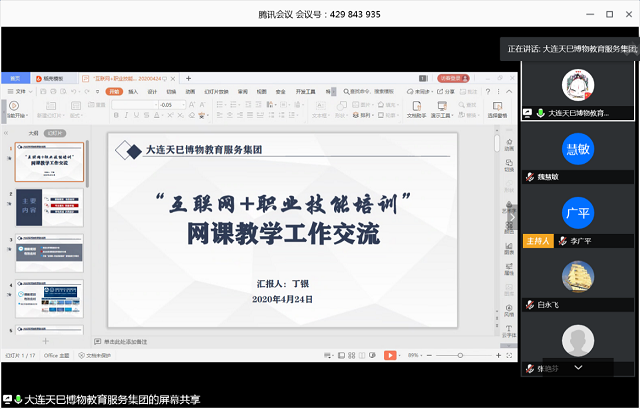Click the New Slide icon in the ribbon
This screenshot has width=640, height=409.
click(x=51, y=106)
